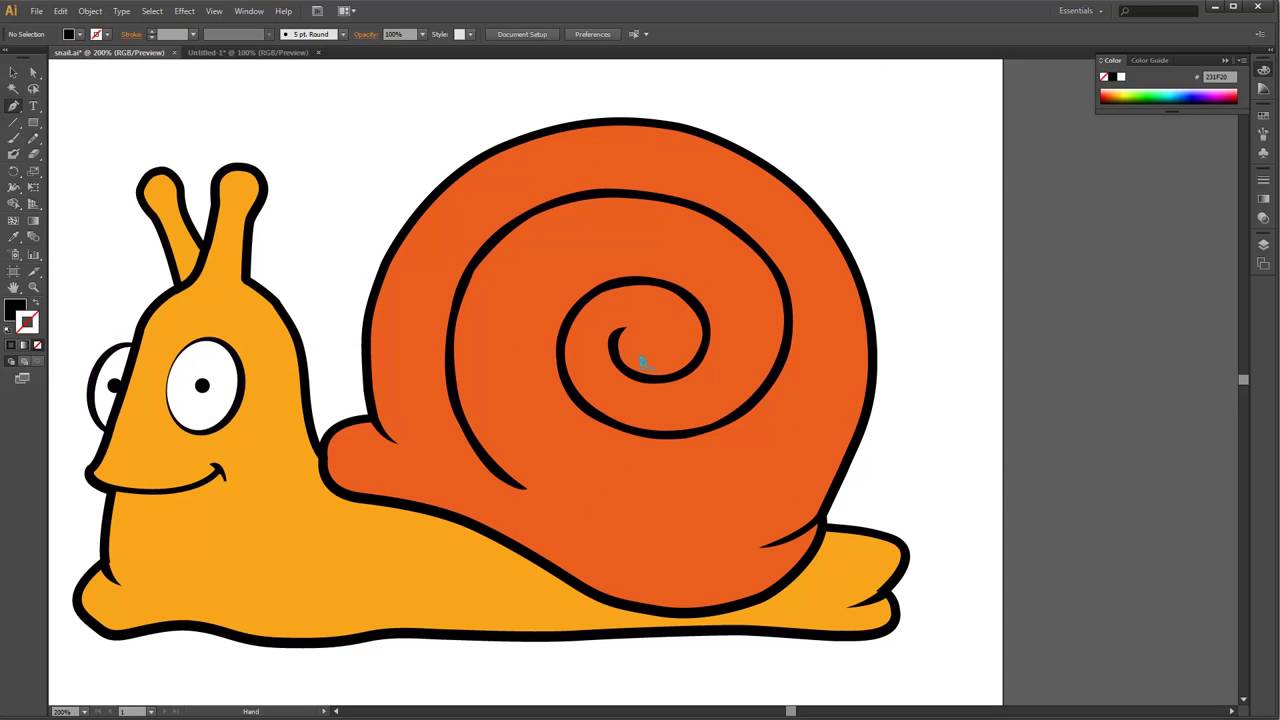Open the Stroke panel from the dock
This screenshot has width=1280, height=720.
(1264, 180)
